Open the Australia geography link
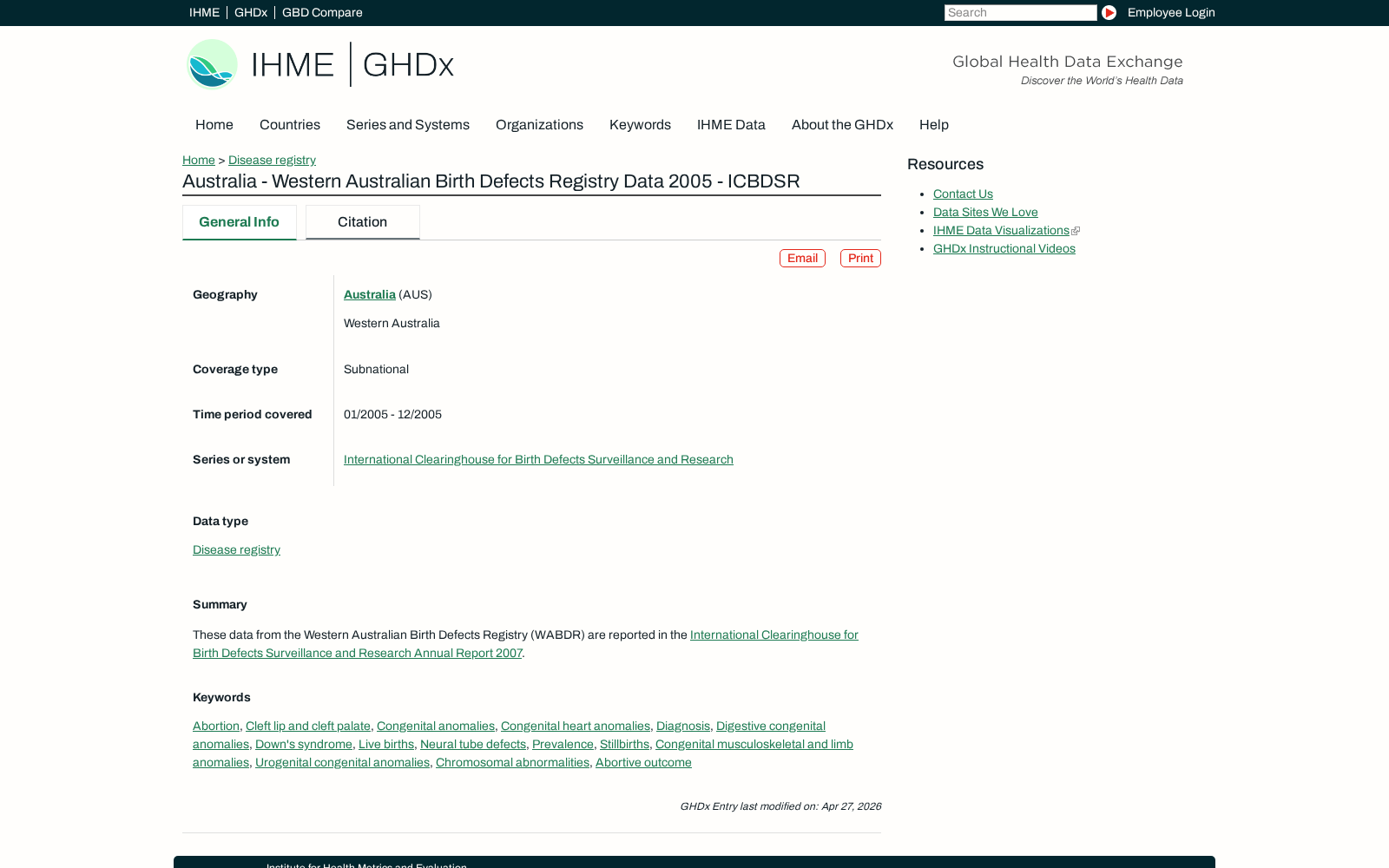 click(x=370, y=295)
